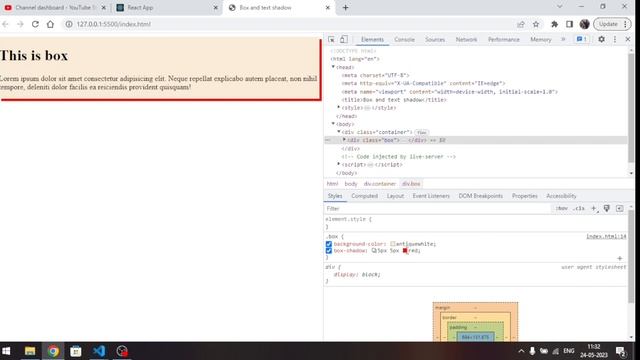Open DevTools settings gear
The width and height of the screenshot is (640, 360).
[601, 39]
